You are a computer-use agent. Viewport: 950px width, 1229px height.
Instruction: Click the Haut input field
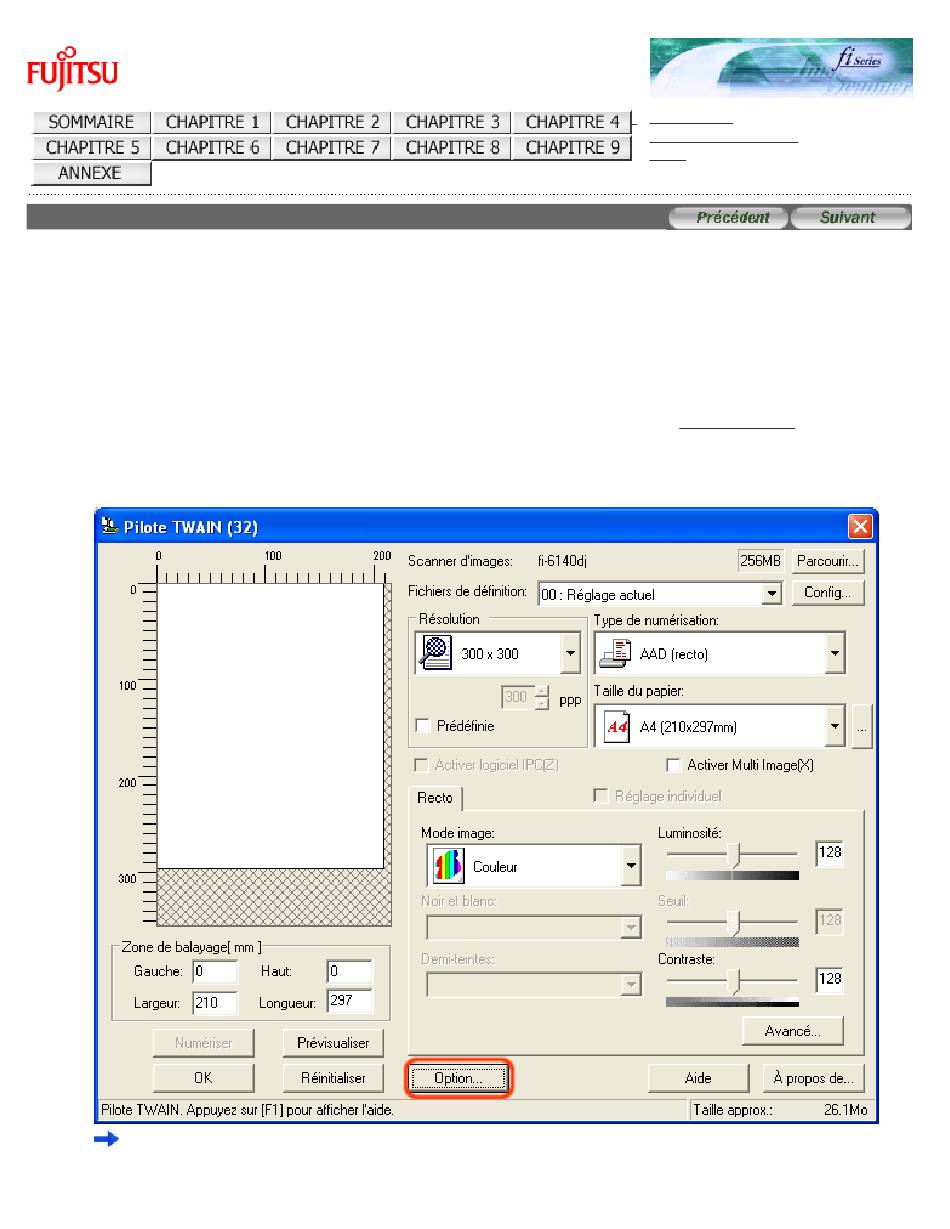click(x=349, y=972)
